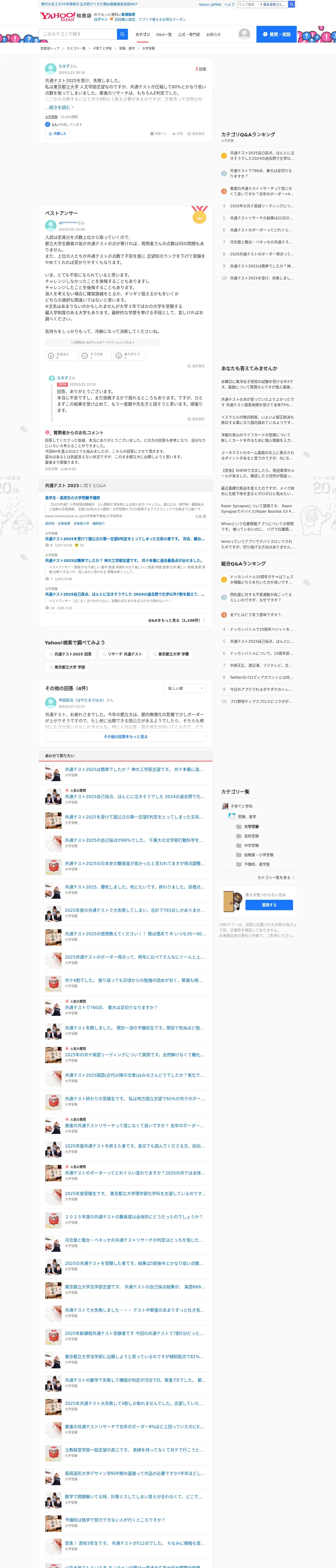Click the 共有 share icon
The height and width of the screenshot is (1568, 336).
click(174, 133)
